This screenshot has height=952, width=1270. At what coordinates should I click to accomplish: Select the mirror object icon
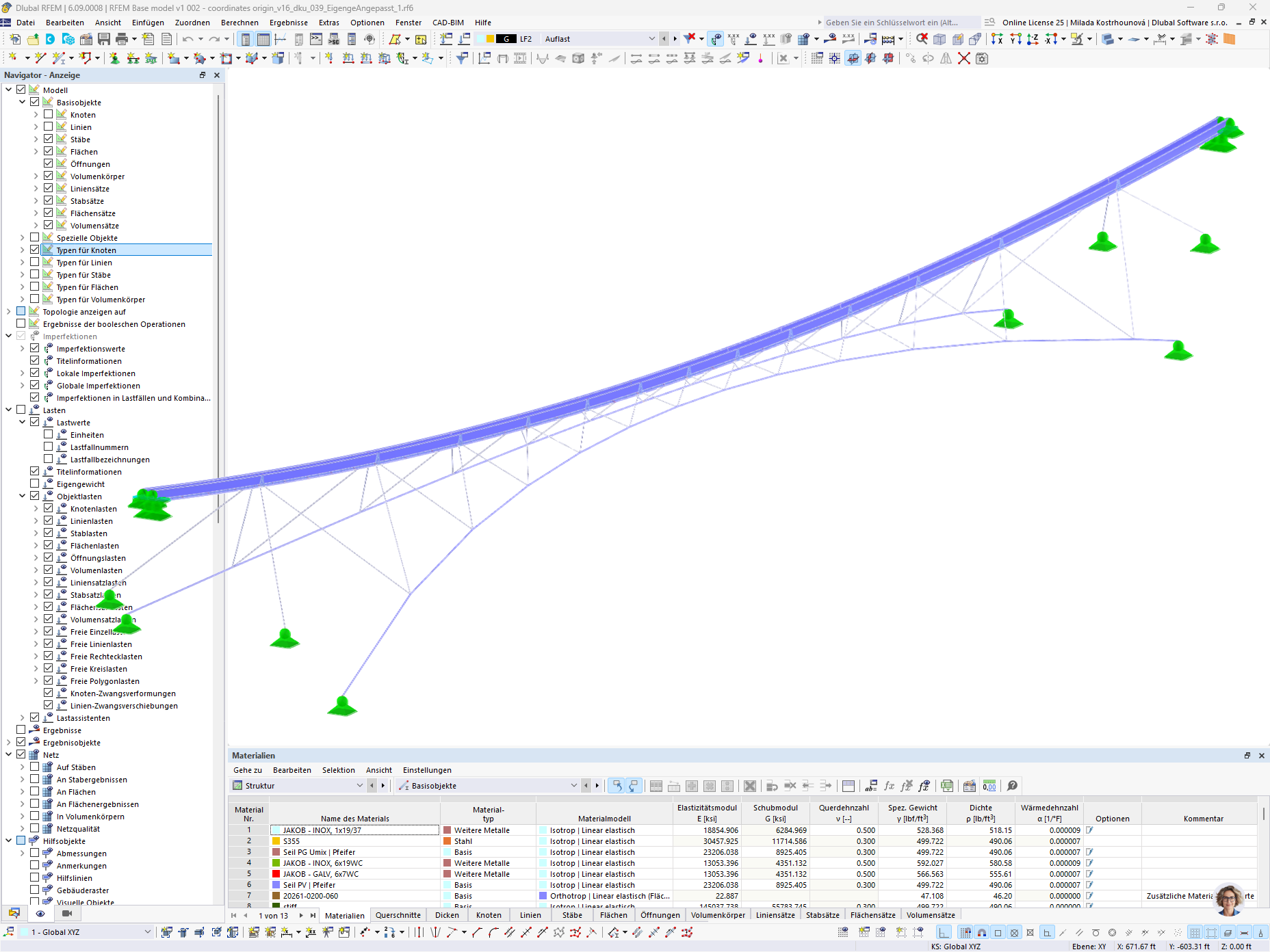tap(946, 59)
